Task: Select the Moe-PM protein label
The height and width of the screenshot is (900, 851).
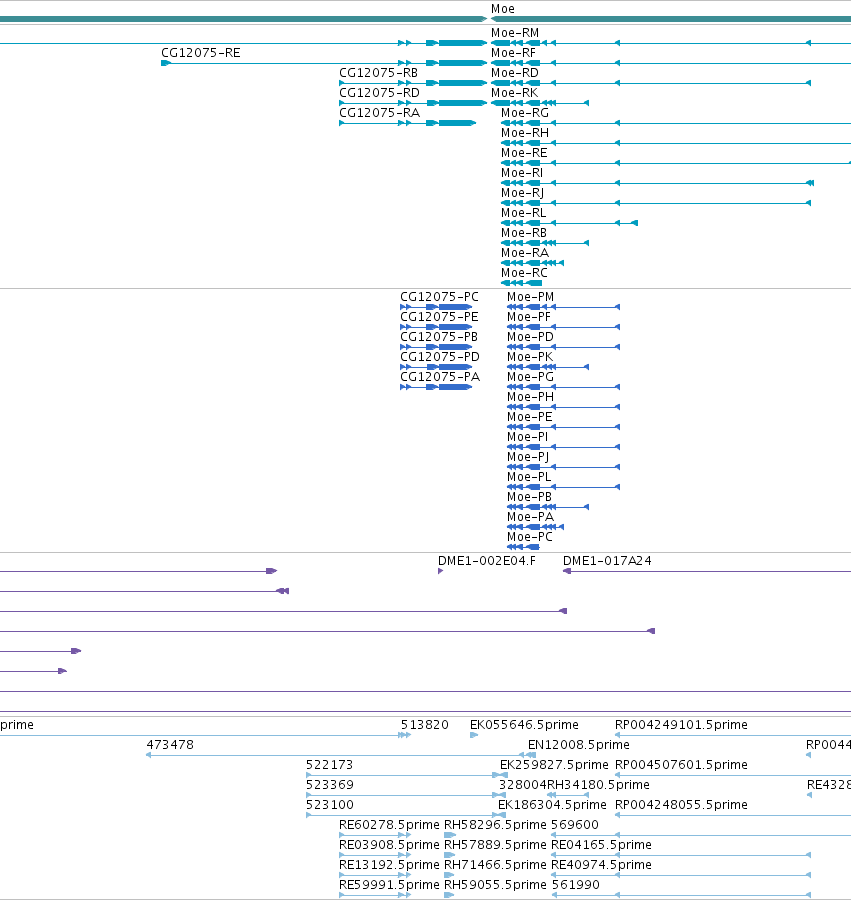Action: [530, 297]
